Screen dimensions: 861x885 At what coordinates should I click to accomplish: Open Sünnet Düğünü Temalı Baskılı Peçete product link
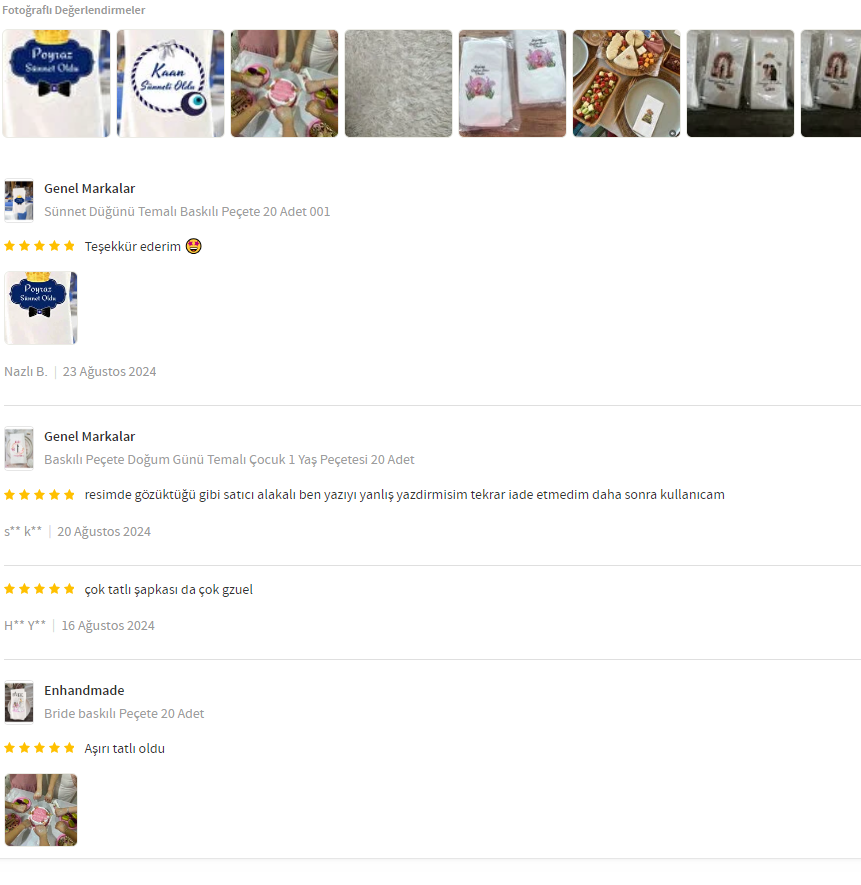point(187,212)
